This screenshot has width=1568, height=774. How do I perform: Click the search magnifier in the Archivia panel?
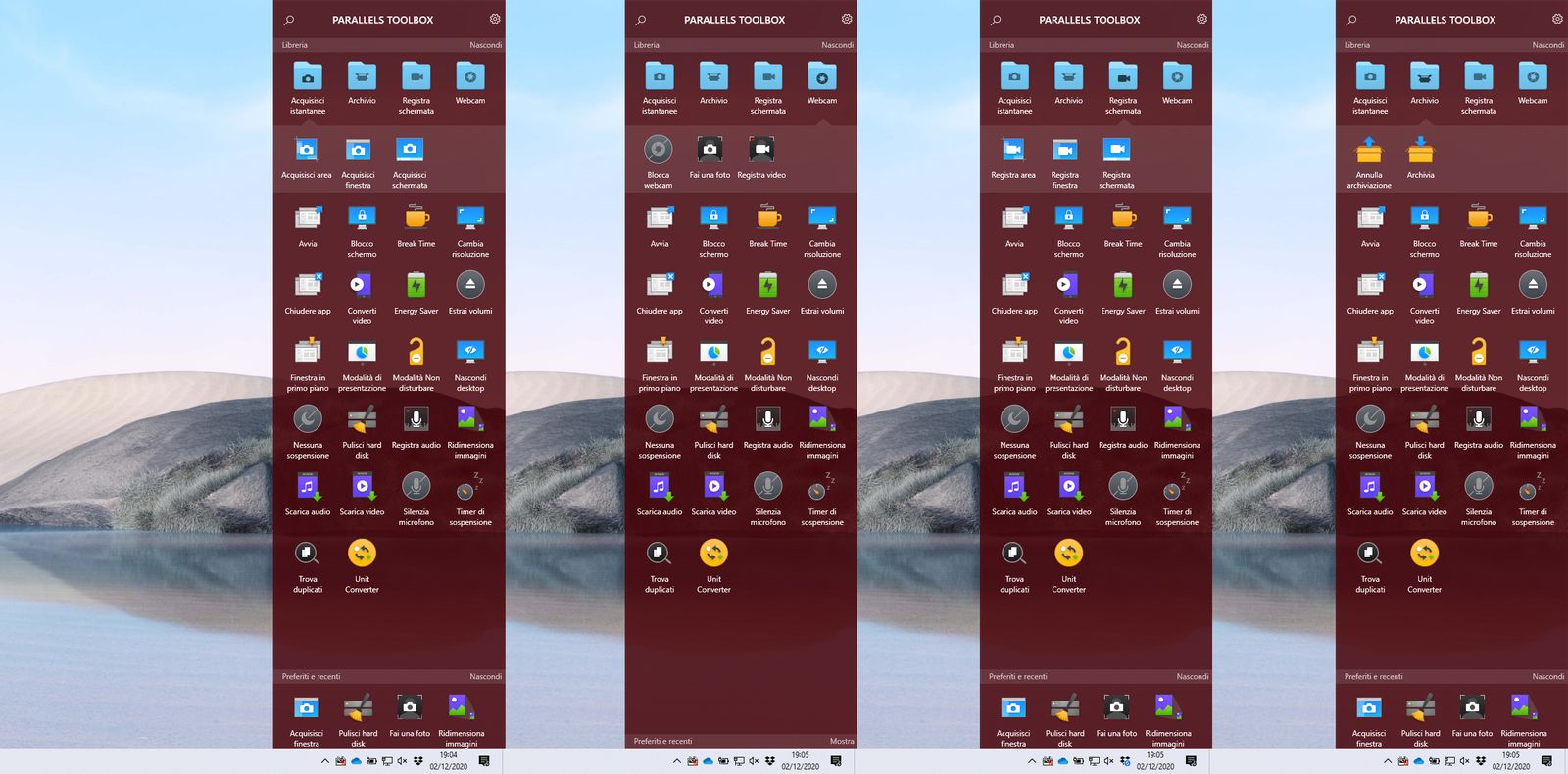point(1351,20)
